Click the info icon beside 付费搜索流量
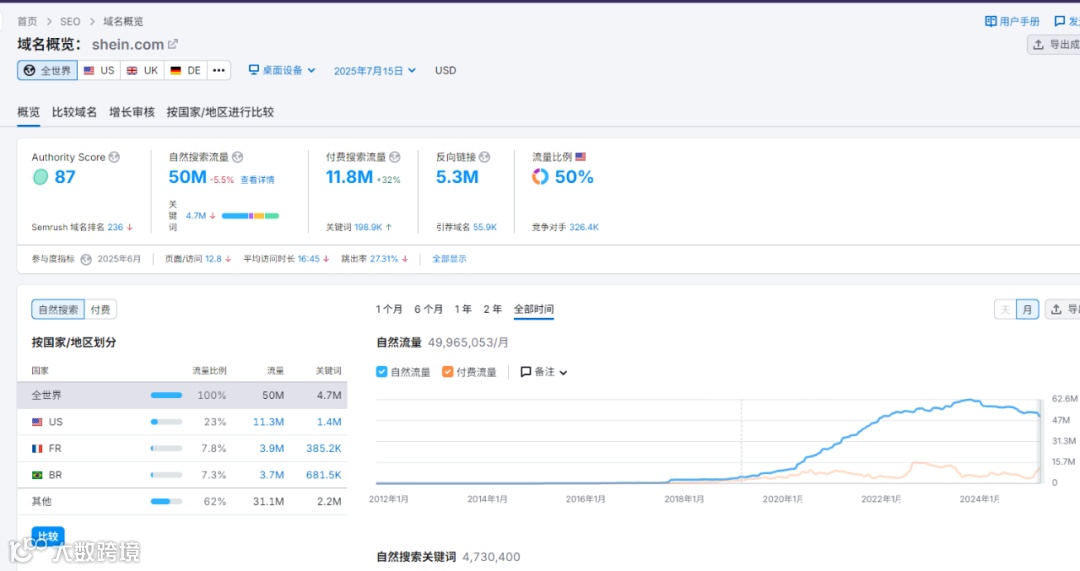This screenshot has width=1080, height=571. click(395, 157)
